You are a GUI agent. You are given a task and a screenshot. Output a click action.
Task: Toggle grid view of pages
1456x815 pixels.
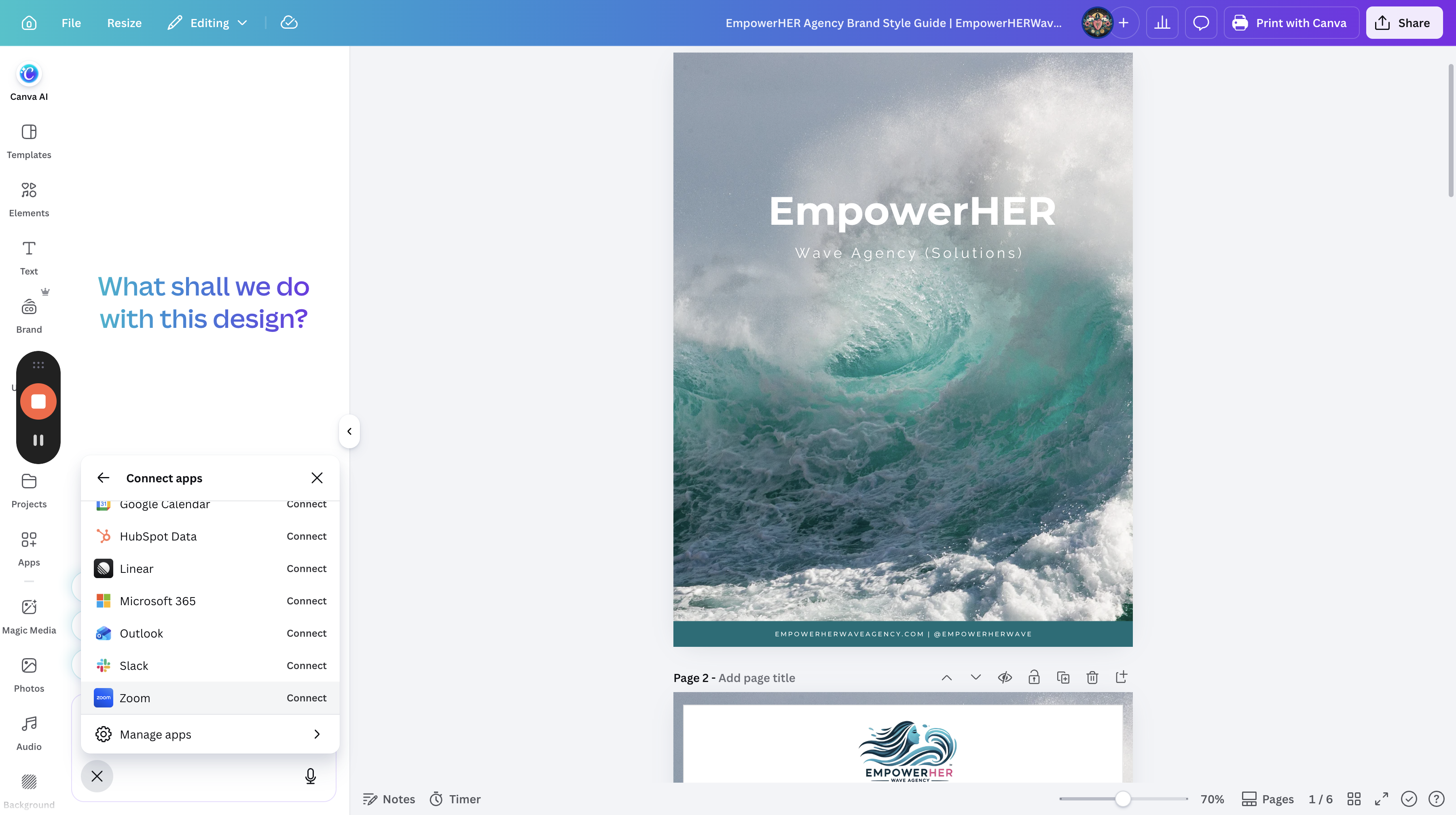[x=1354, y=798]
